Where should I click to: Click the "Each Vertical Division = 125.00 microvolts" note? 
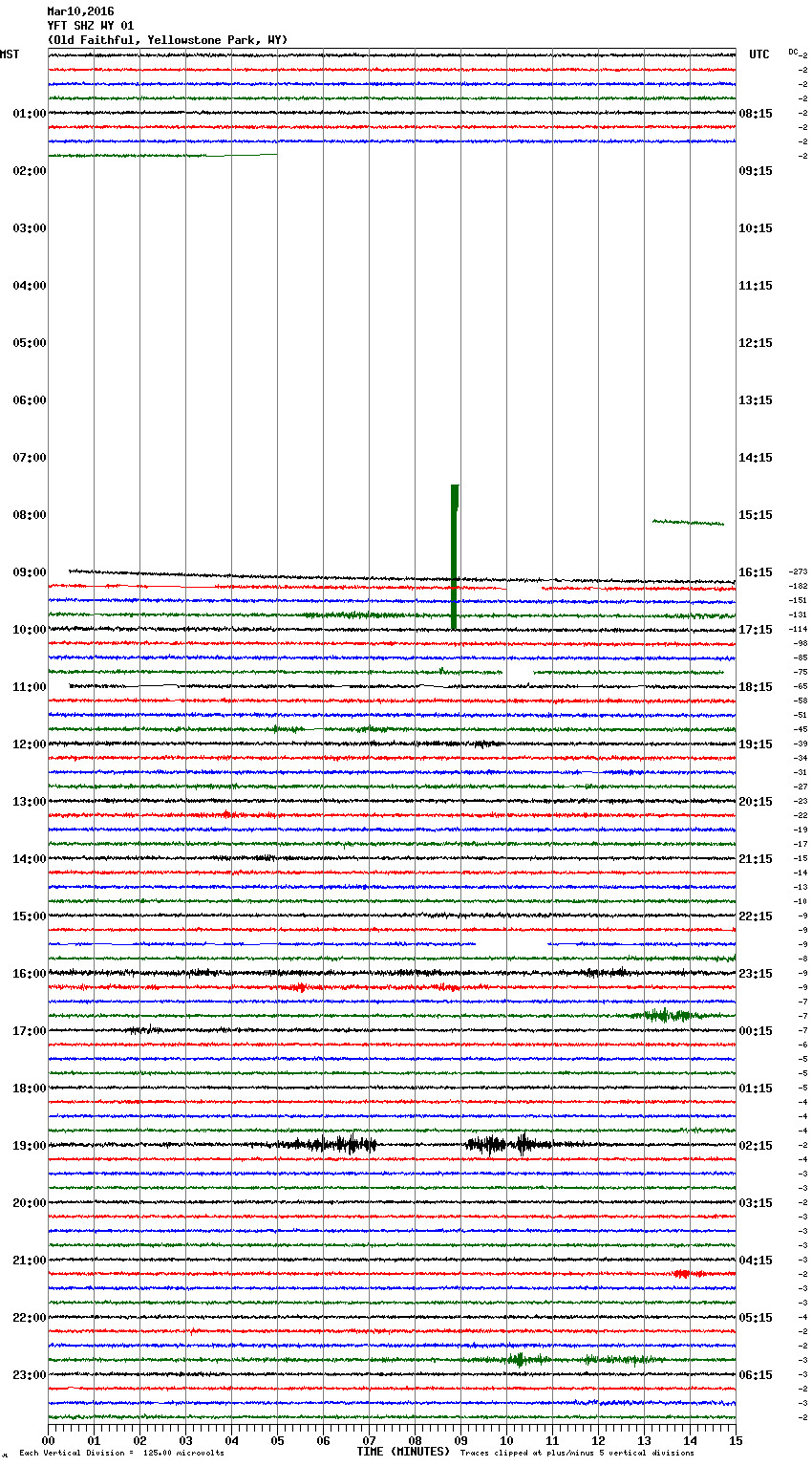tap(122, 1454)
